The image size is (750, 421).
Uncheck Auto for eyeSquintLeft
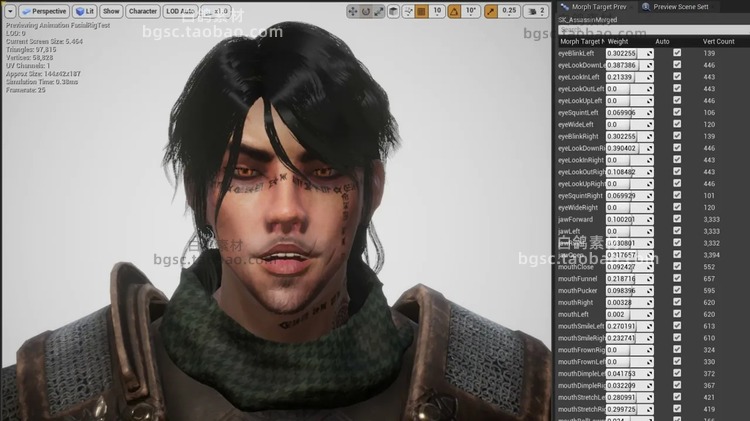(x=677, y=112)
